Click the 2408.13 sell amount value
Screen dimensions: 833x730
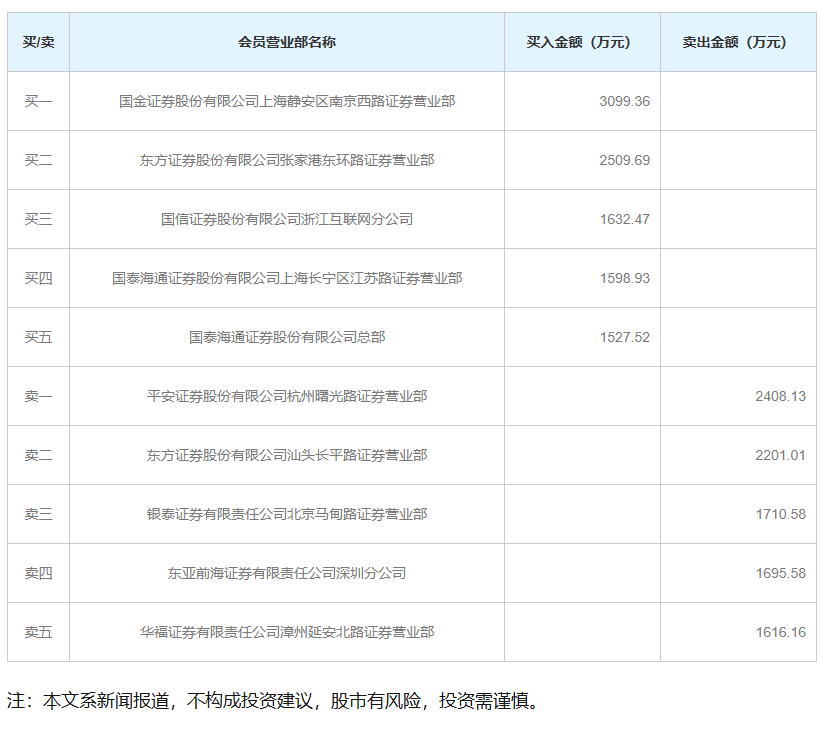[x=780, y=396]
